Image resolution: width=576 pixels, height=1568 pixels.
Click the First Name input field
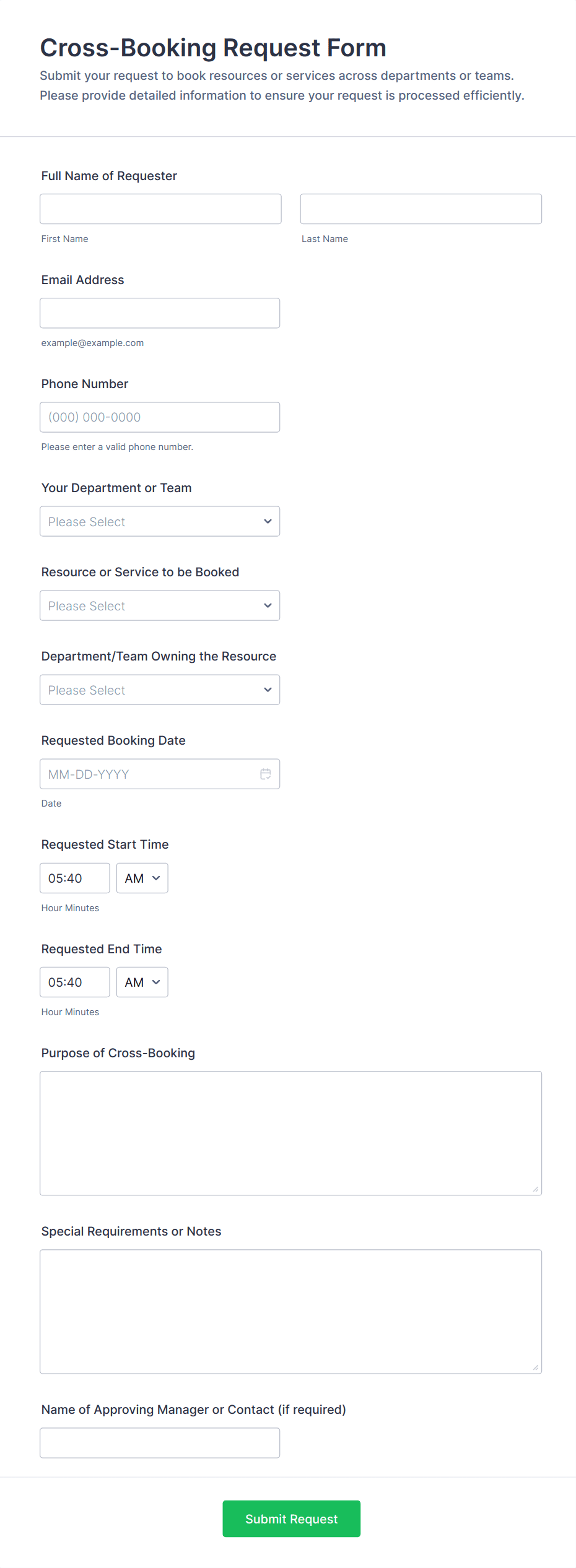click(x=160, y=209)
